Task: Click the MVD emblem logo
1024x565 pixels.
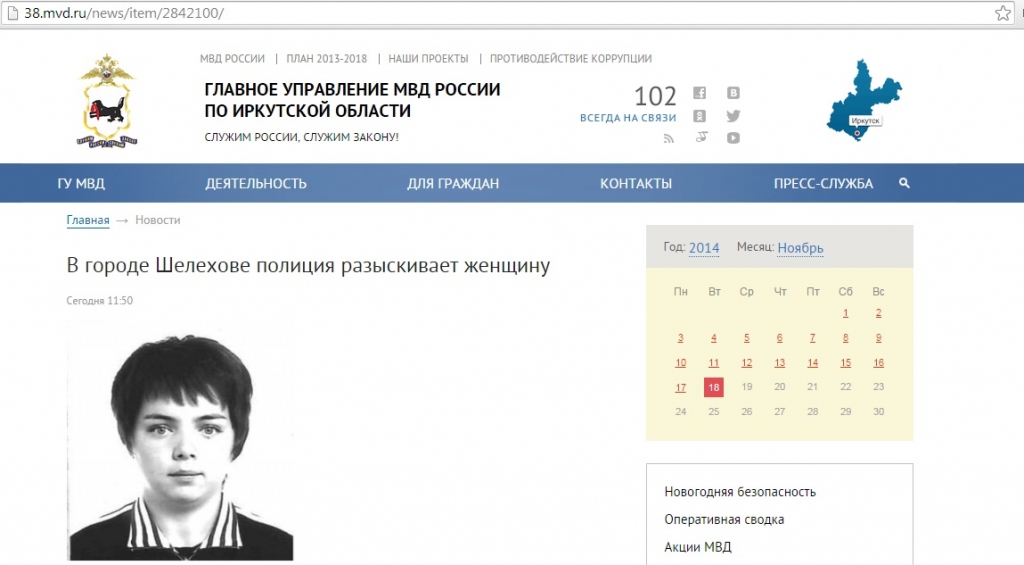Action: coord(105,100)
